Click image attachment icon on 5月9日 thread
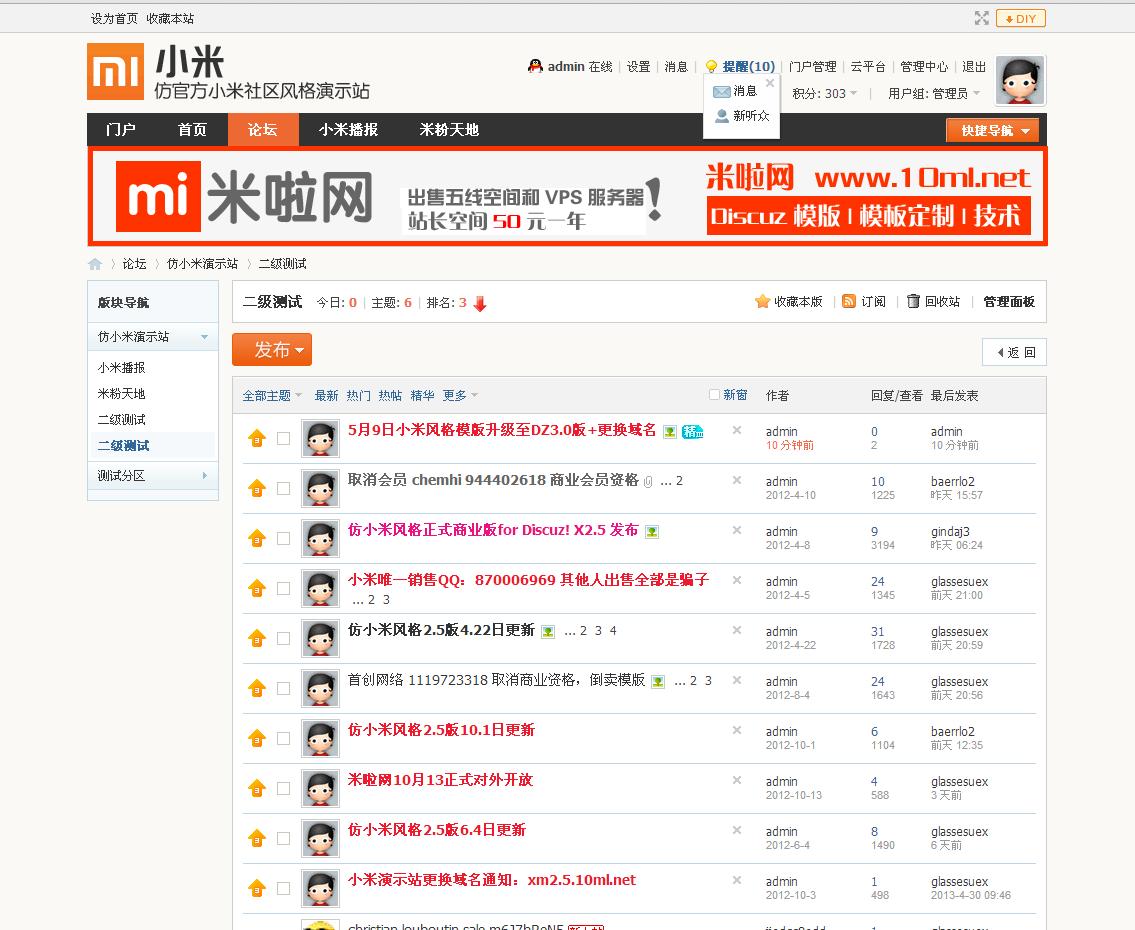Viewport: 1135px width, 930px height. [x=670, y=432]
